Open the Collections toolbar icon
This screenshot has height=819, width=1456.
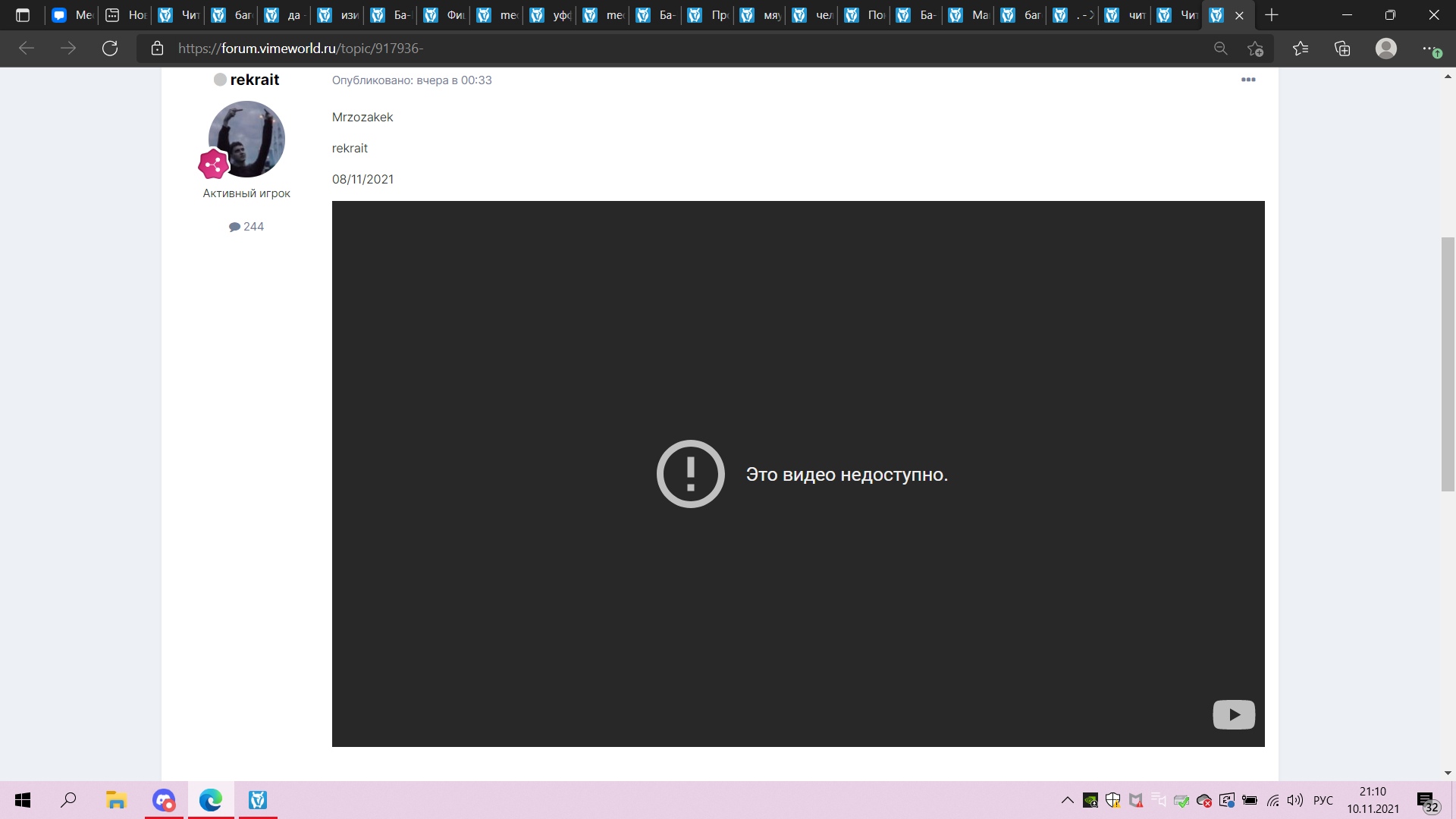1342,49
